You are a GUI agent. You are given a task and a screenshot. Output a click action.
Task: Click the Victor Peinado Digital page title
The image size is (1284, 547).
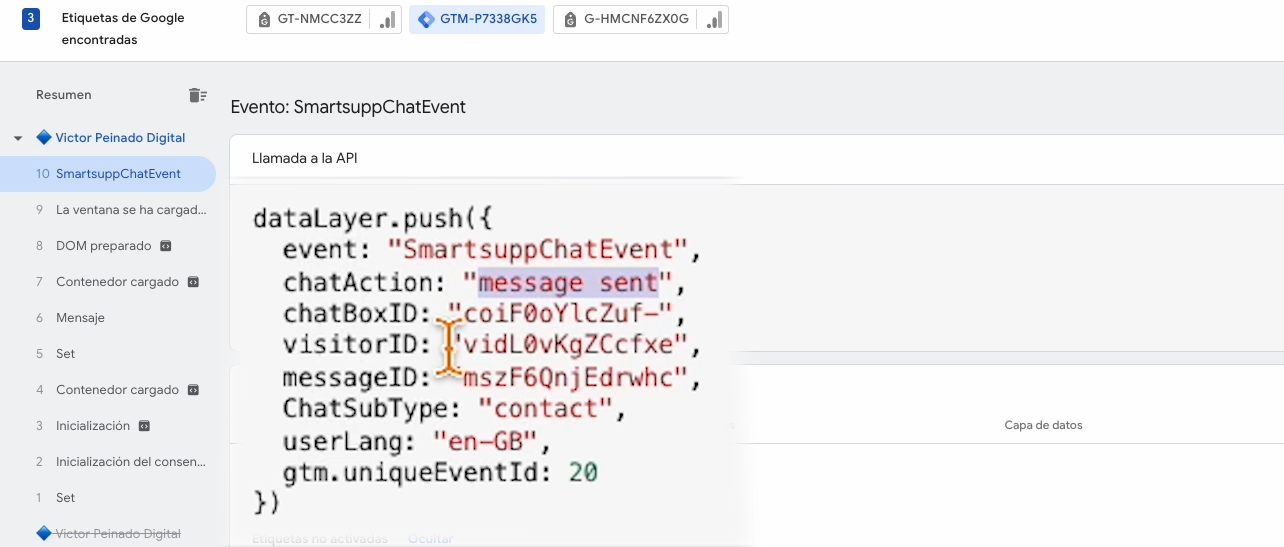120,138
